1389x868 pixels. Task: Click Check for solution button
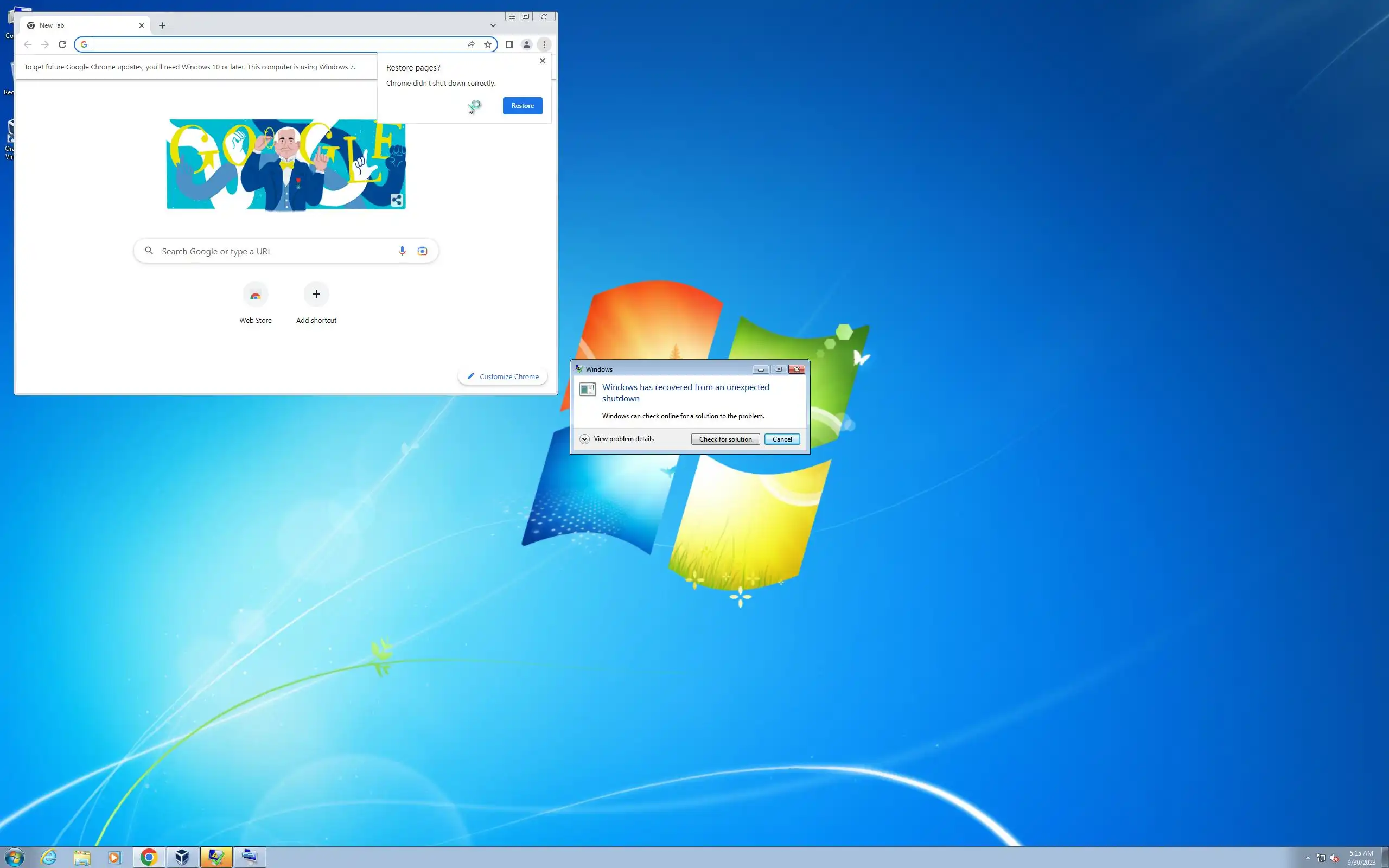725,439
